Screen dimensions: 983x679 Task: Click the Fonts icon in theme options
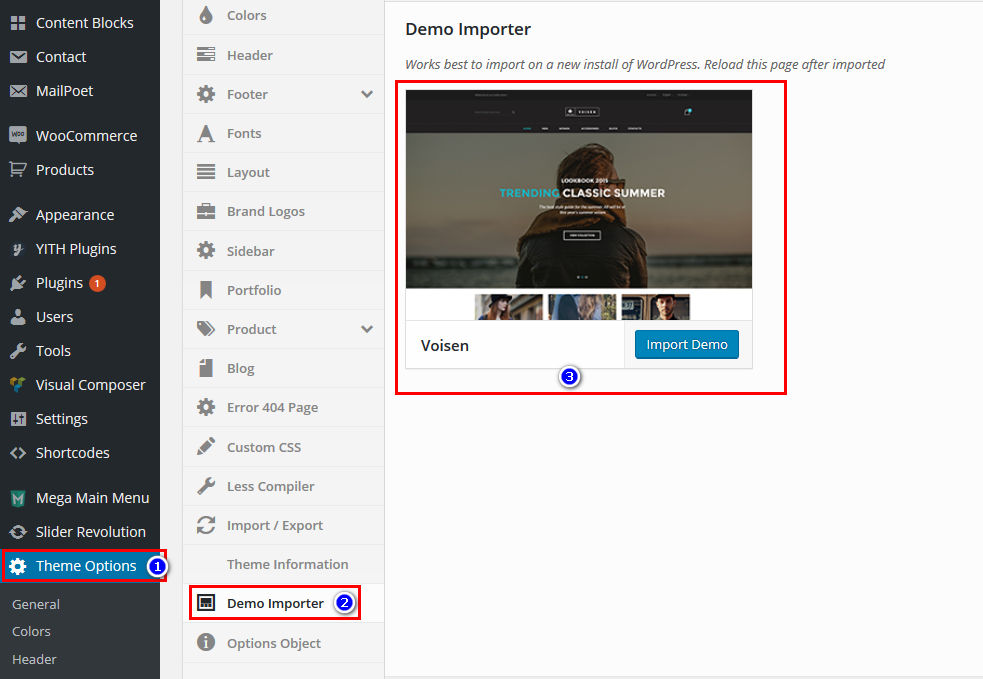click(x=207, y=133)
